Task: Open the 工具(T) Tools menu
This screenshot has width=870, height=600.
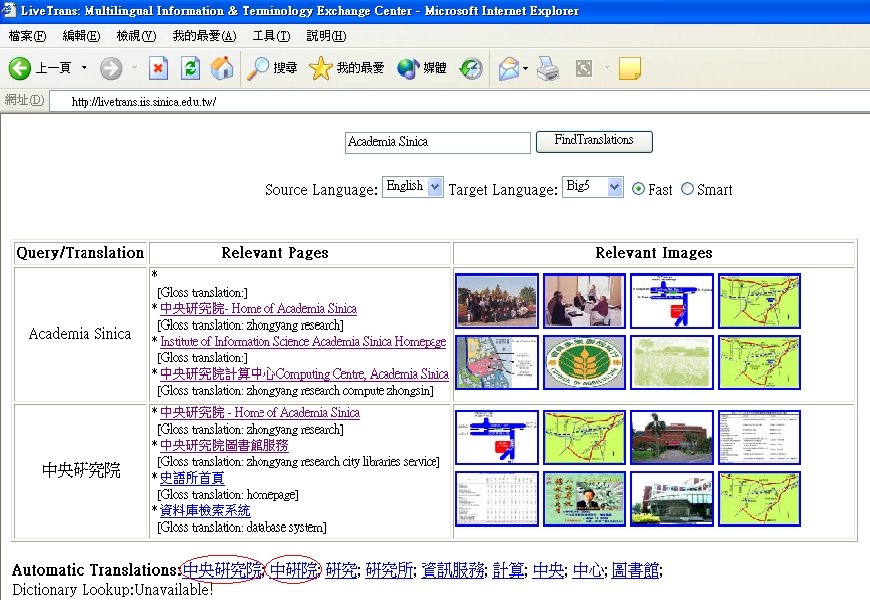Action: 271,36
